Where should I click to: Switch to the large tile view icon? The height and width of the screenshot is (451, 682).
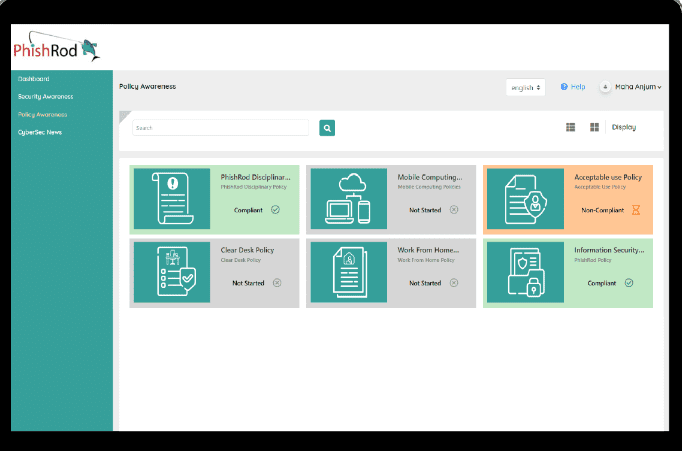click(x=594, y=127)
